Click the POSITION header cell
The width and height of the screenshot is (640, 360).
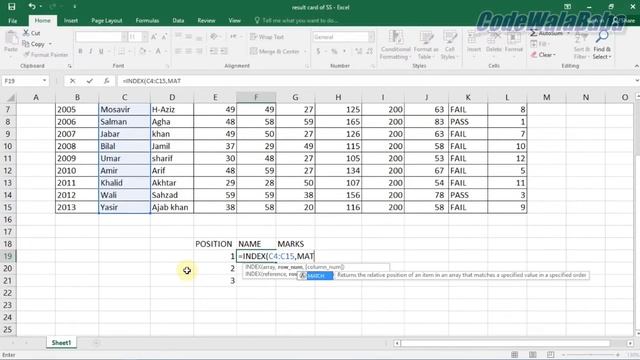[215, 244]
